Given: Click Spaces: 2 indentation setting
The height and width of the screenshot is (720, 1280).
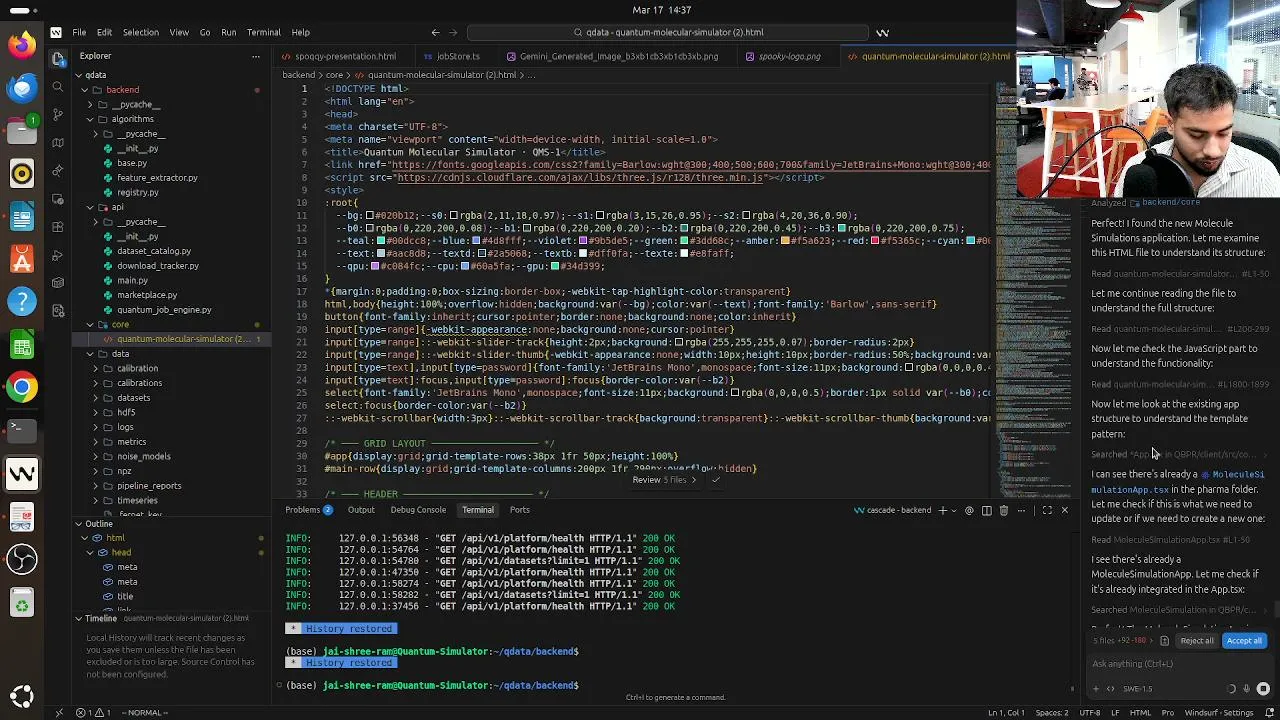Looking at the screenshot, I should [1051, 712].
